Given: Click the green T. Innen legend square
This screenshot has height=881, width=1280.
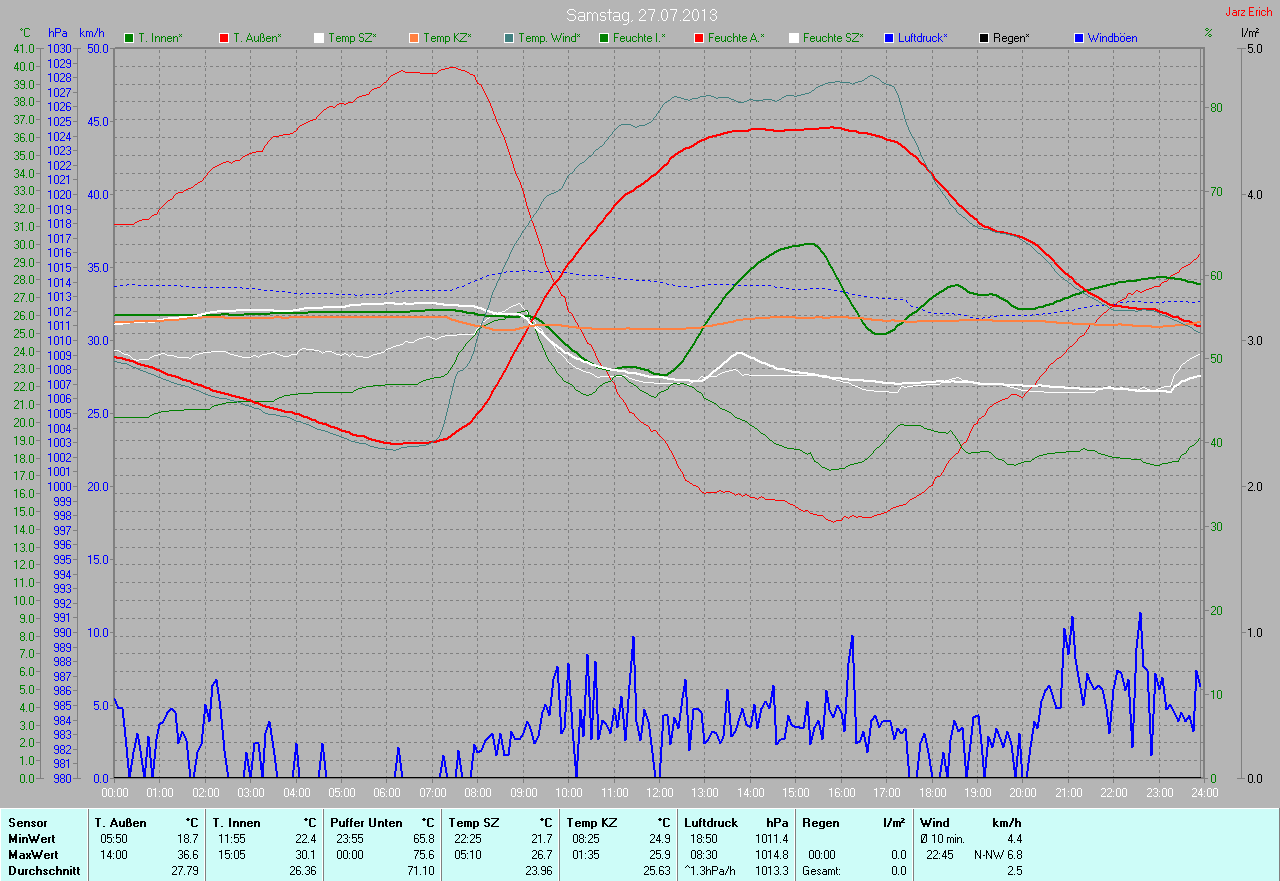Looking at the screenshot, I should [x=129, y=38].
